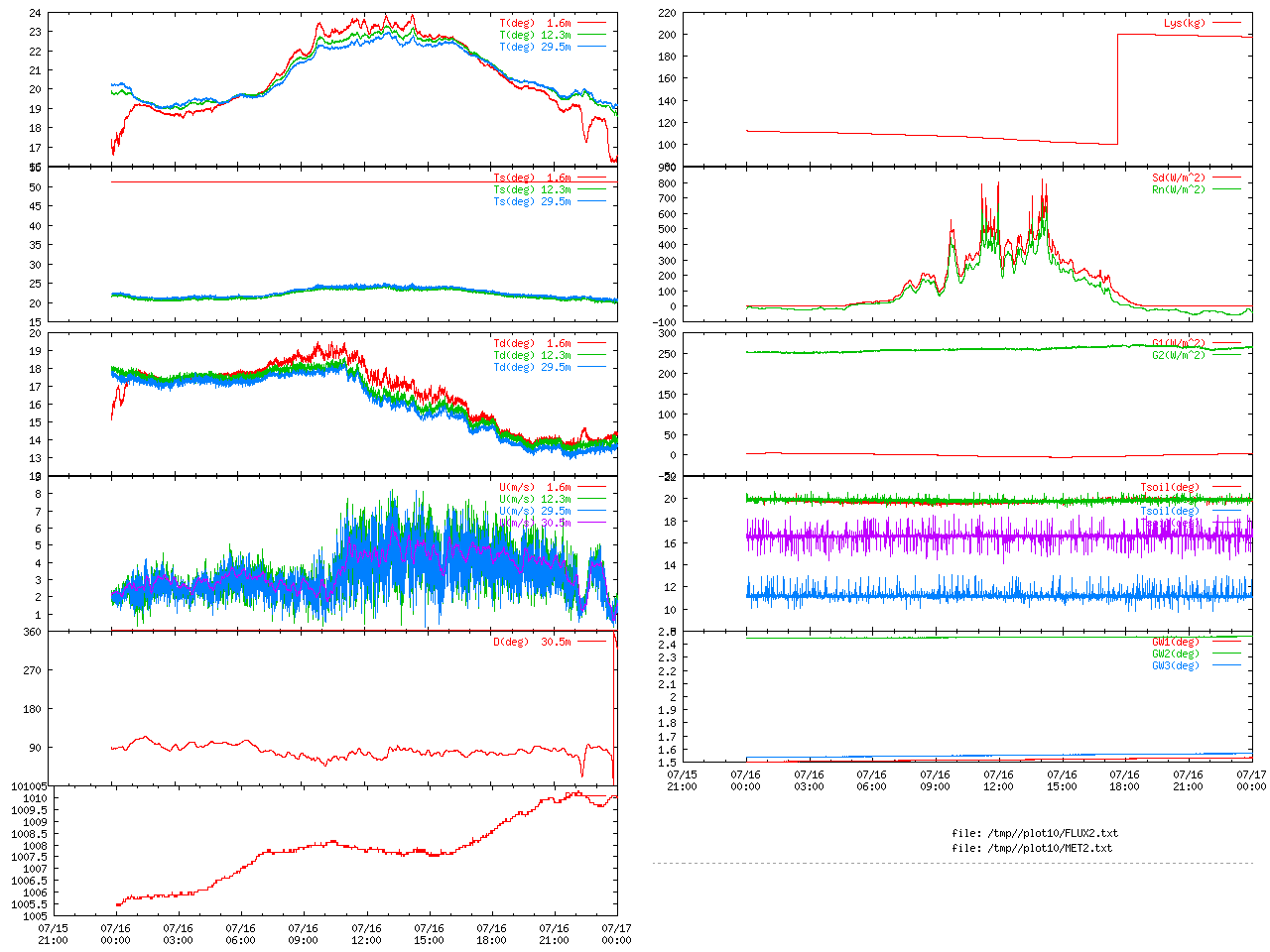This screenshot has width=1270, height=952.
Task: Click the red line sample beside Lys(kg)
Action: [x=1226, y=23]
